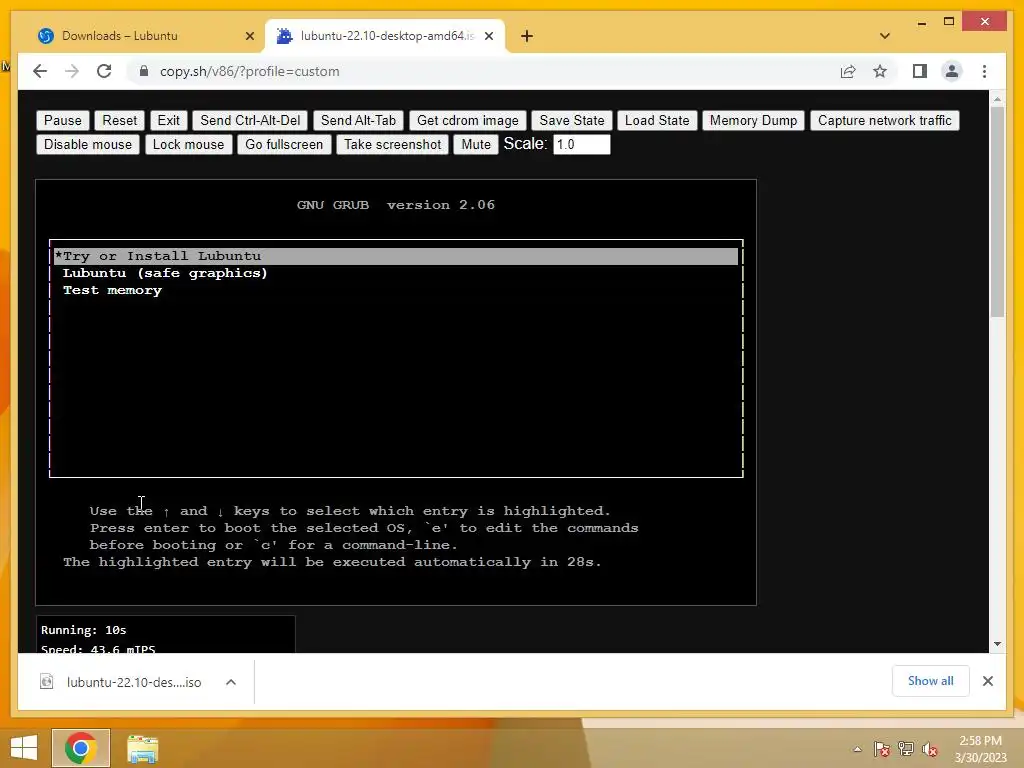Start Capture network traffic
This screenshot has width=1024, height=768.
point(885,120)
